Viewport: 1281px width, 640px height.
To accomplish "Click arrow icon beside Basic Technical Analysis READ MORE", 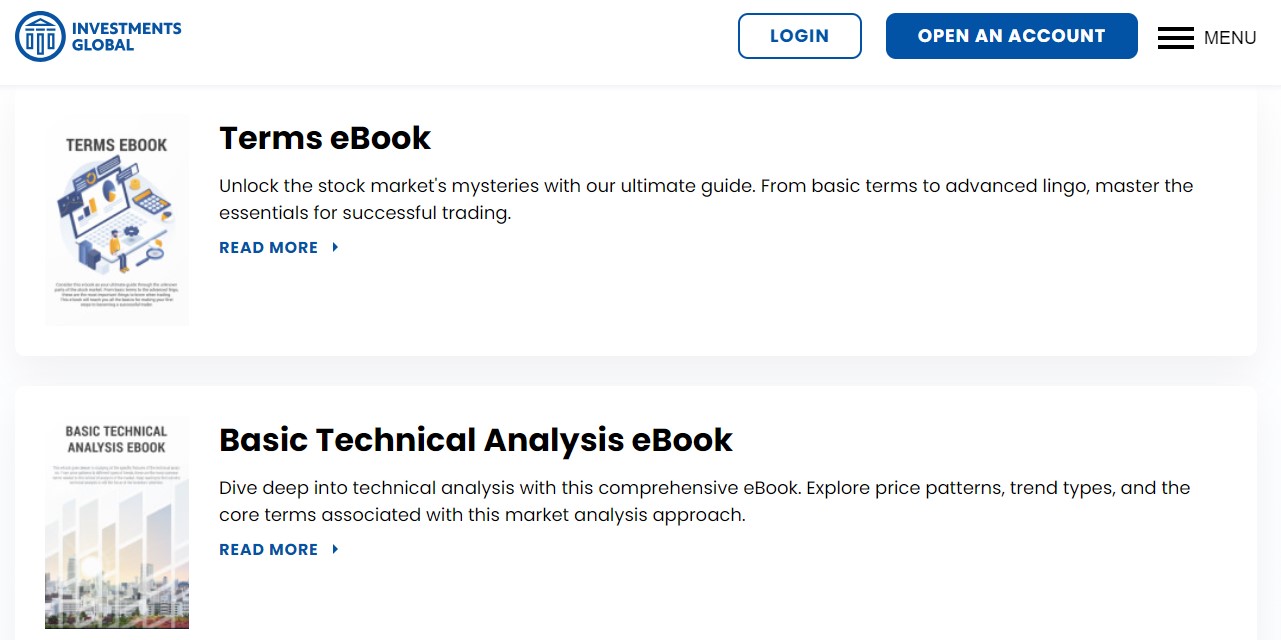I will point(335,550).
